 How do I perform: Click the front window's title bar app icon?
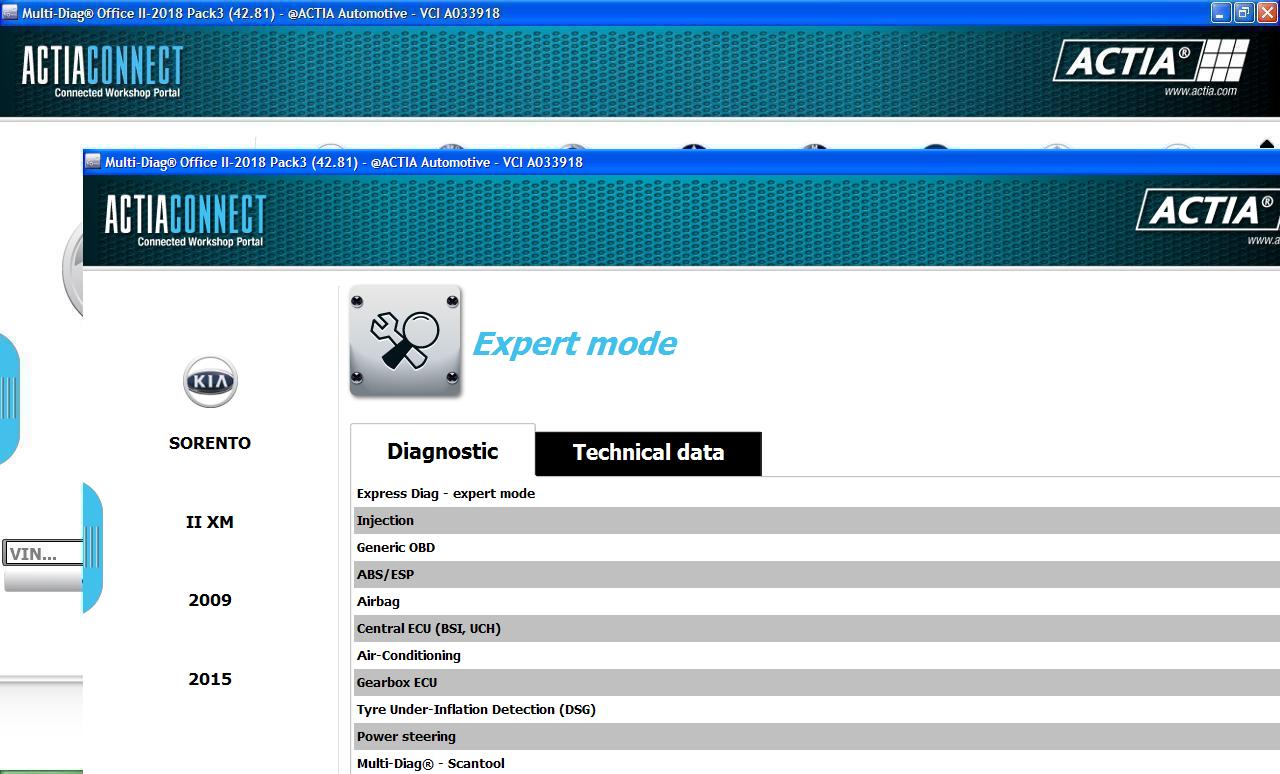(93, 162)
